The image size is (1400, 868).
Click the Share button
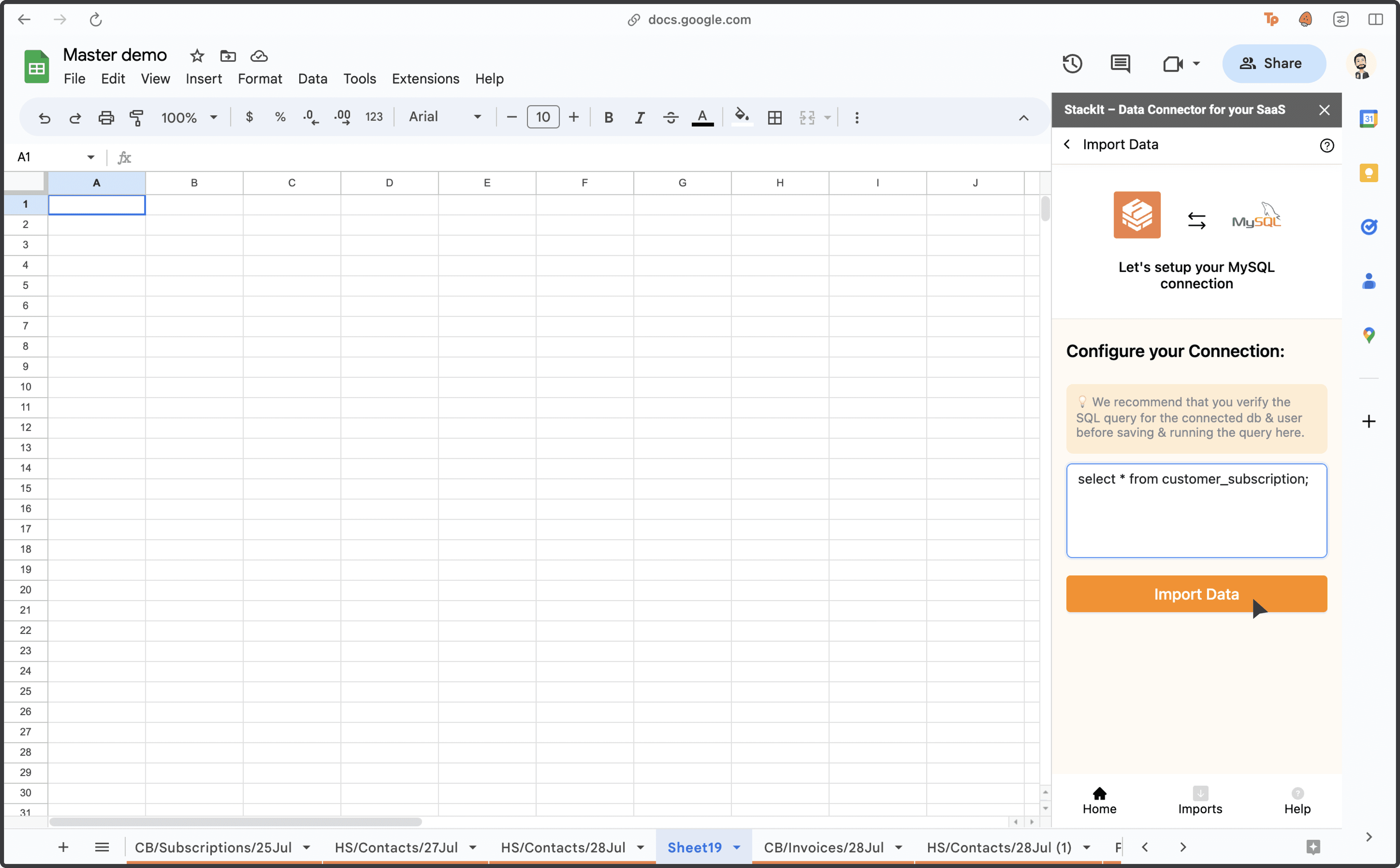pyautogui.click(x=1274, y=63)
